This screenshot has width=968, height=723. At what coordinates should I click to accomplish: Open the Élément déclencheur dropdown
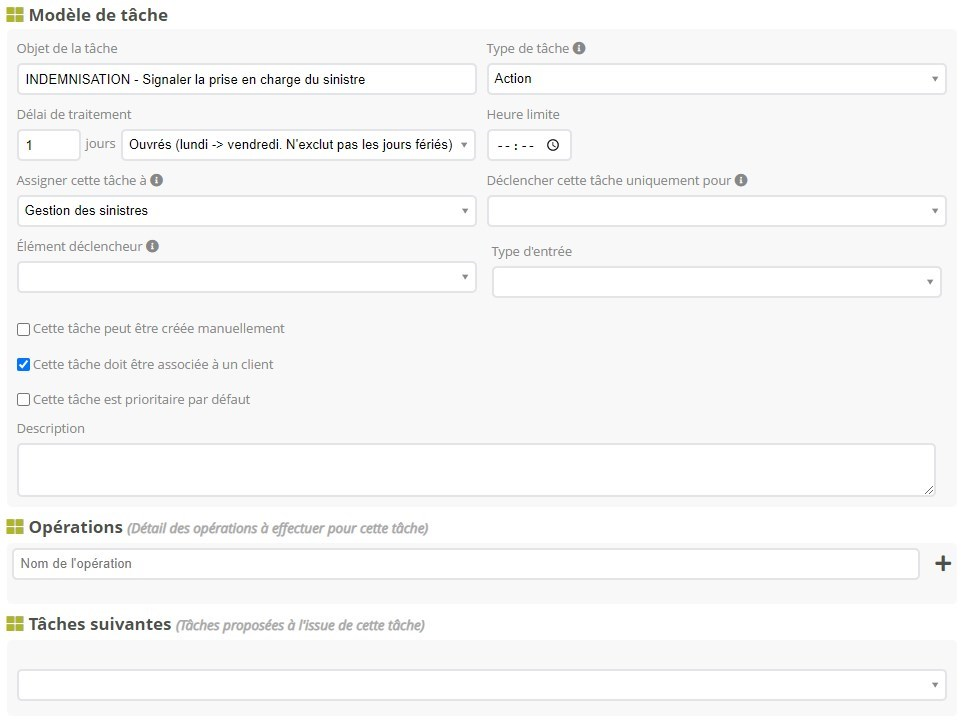click(246, 277)
